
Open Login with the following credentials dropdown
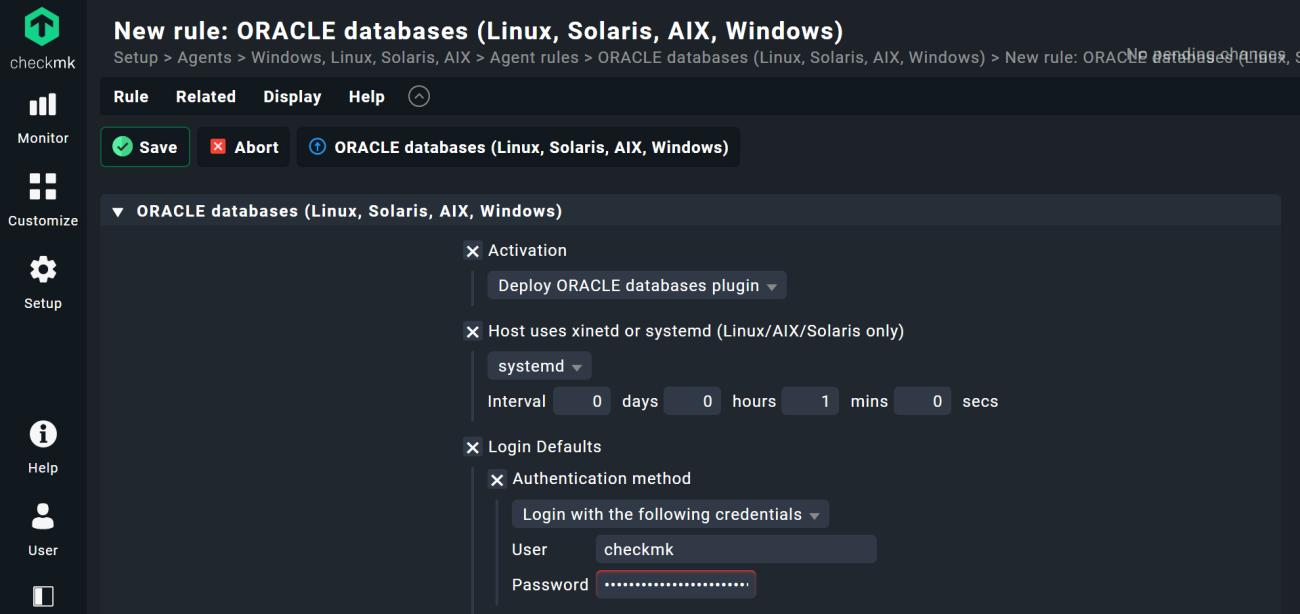pyautogui.click(x=670, y=515)
